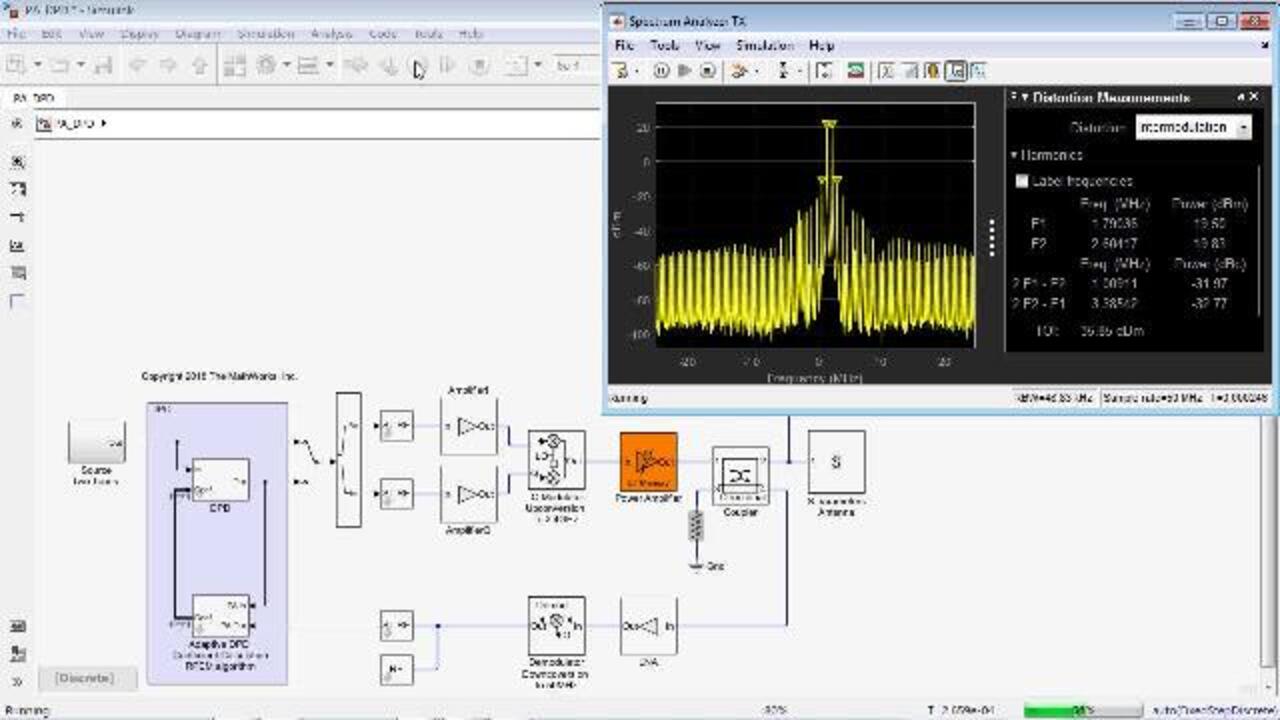The image size is (1280, 720).
Task: Collapse the Distortion Measurements panel header
Action: [x=1024, y=98]
